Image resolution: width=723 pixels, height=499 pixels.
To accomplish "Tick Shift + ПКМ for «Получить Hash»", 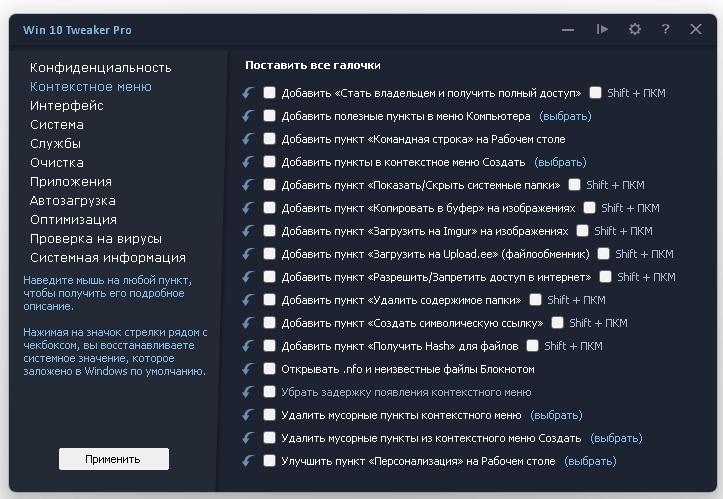I will click(533, 346).
